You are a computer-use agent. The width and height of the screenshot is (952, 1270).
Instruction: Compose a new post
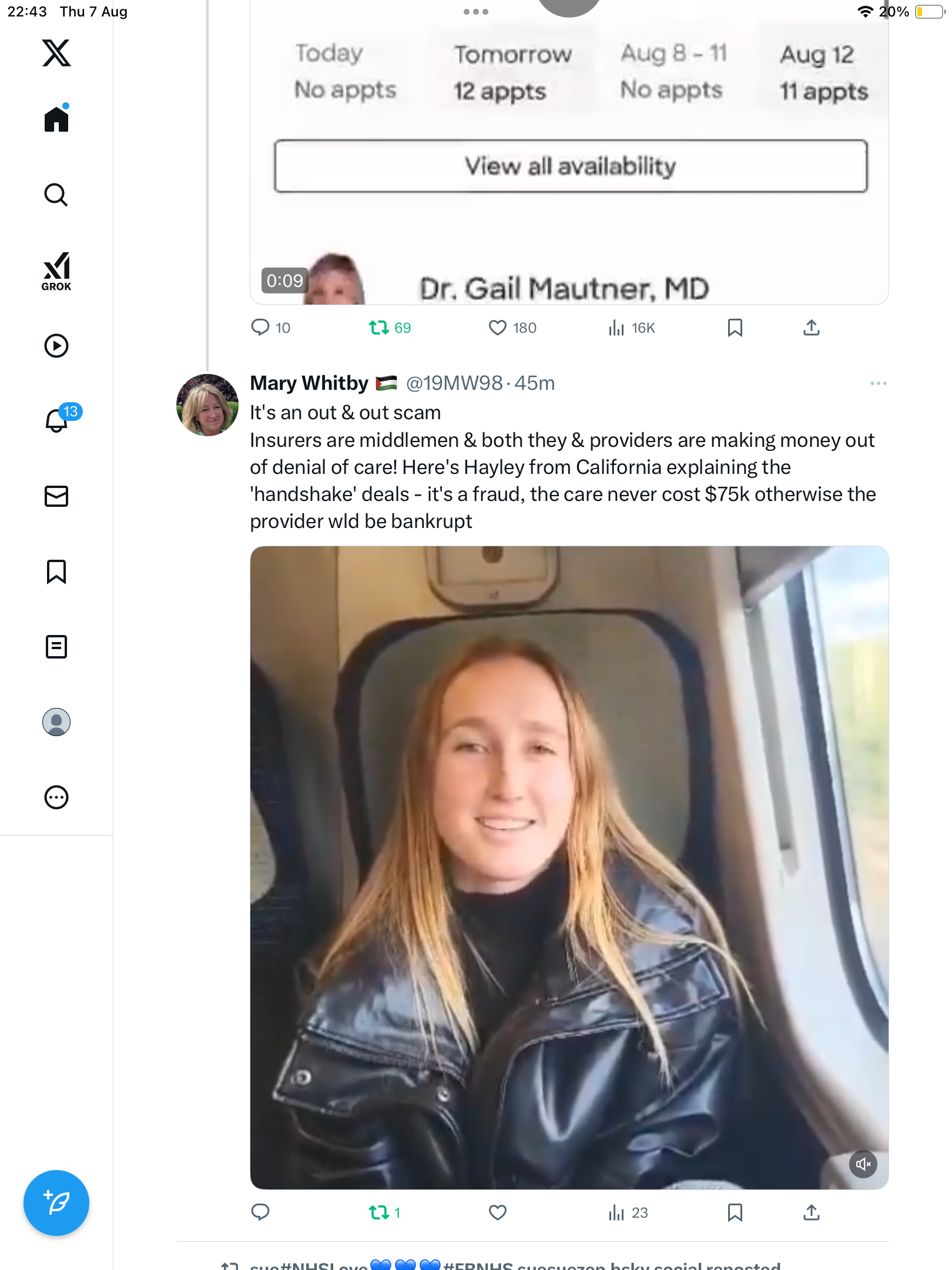pyautogui.click(x=56, y=1203)
